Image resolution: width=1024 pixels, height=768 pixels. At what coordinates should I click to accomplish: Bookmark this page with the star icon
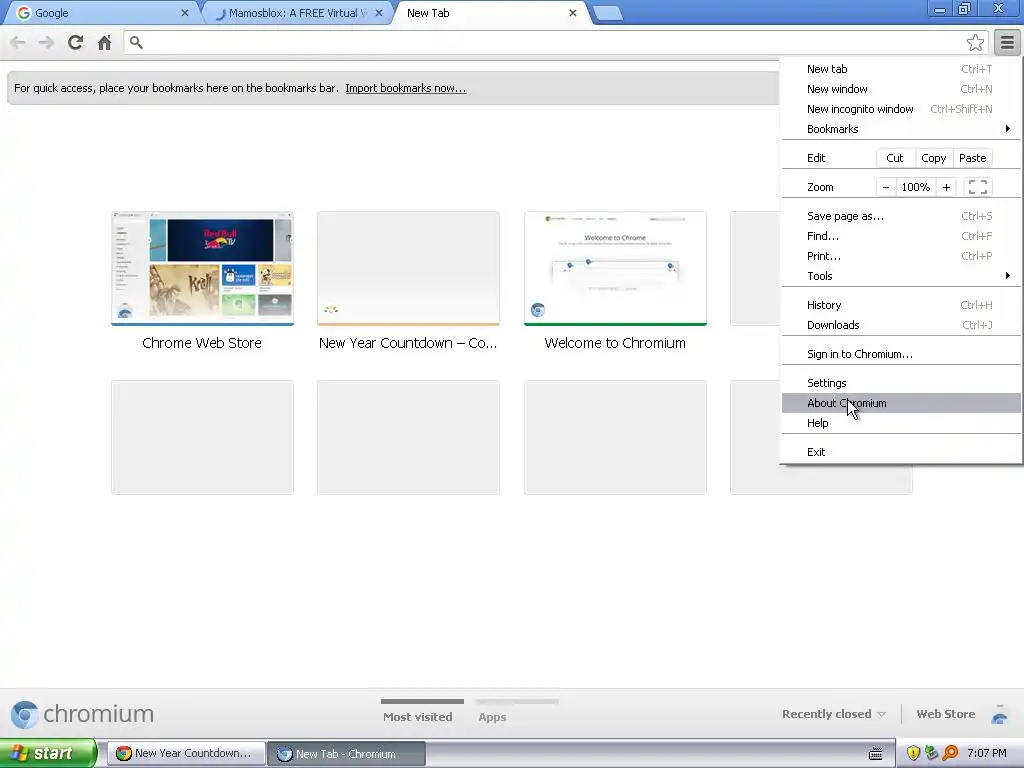coord(975,42)
